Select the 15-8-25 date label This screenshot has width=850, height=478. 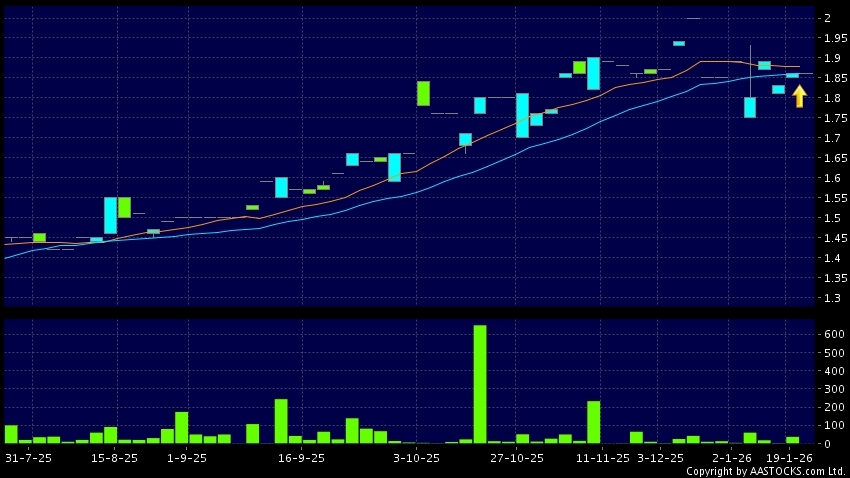click(115, 458)
